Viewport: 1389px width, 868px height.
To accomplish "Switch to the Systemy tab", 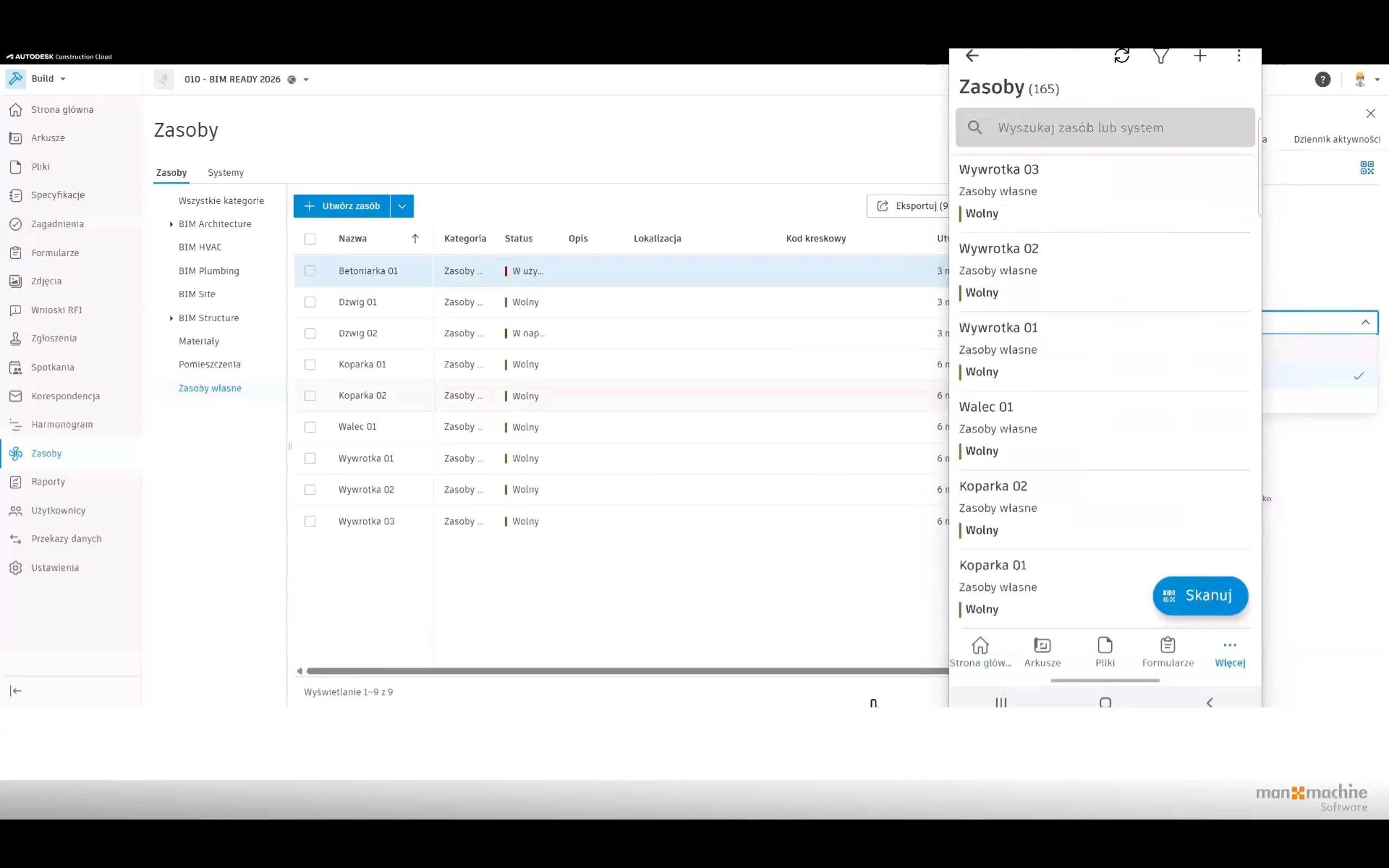I will pos(226,172).
